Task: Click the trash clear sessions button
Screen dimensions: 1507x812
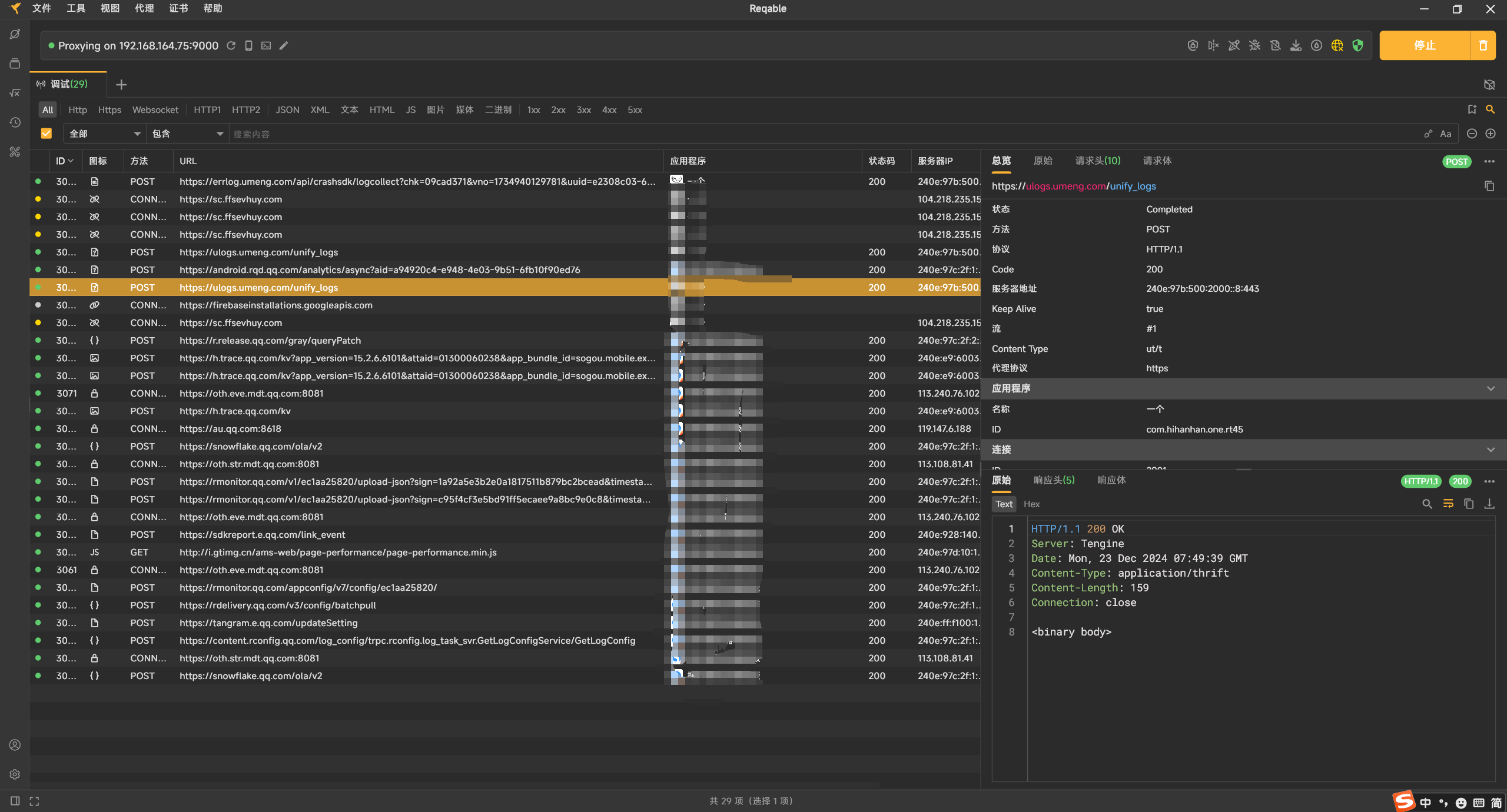Action: [1483, 45]
